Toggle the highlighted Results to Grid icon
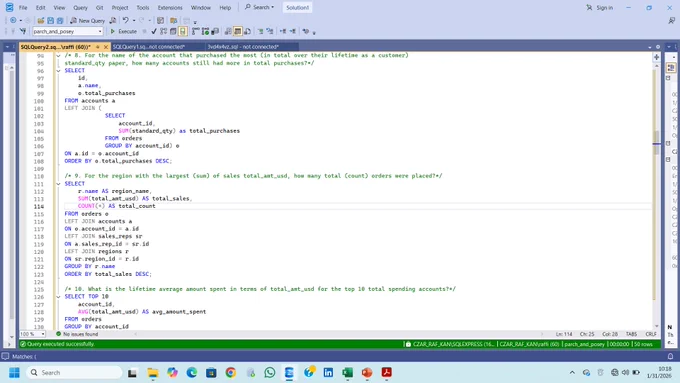This screenshot has height=383, width=680. click(x=238, y=31)
